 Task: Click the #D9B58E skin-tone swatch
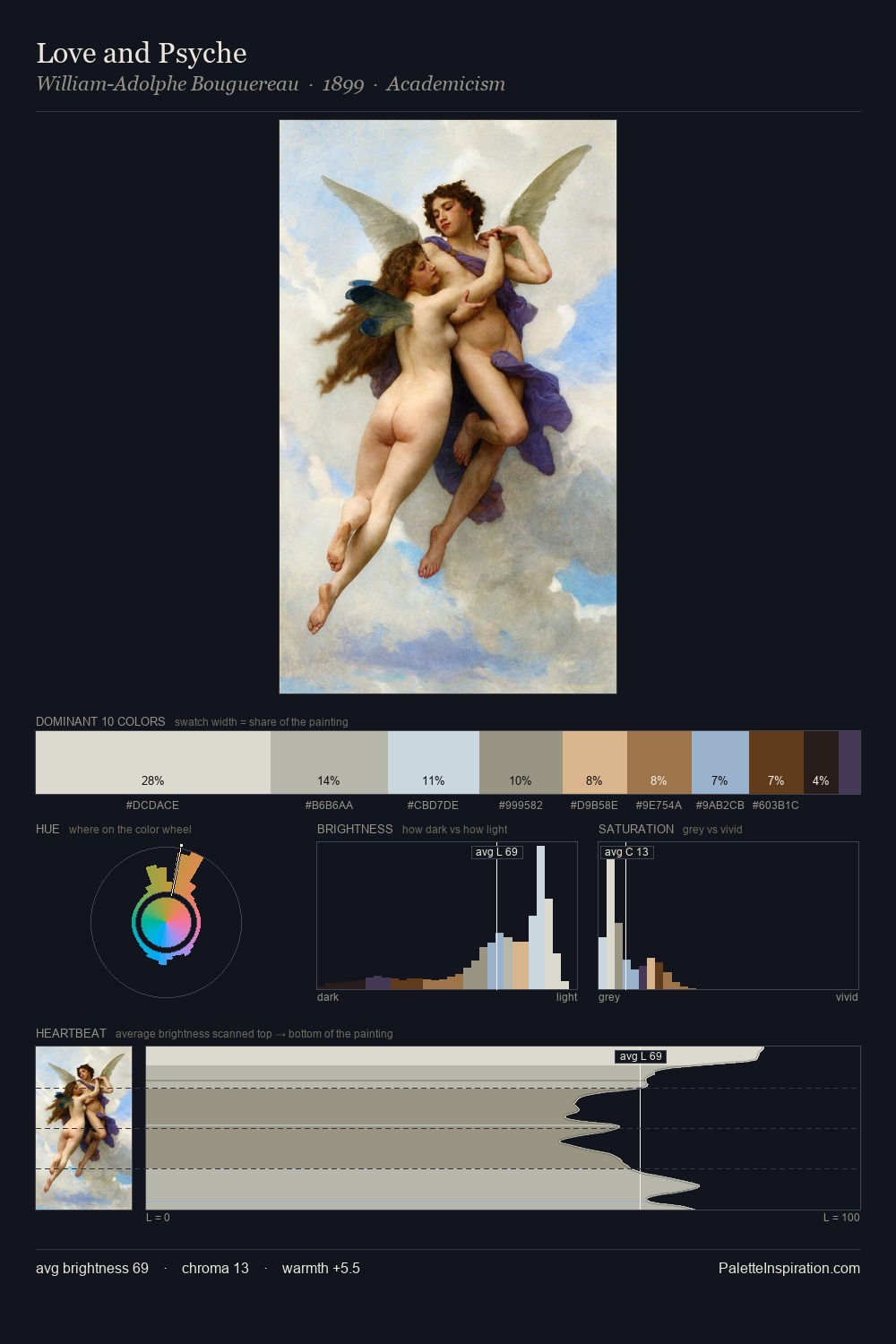click(x=595, y=762)
